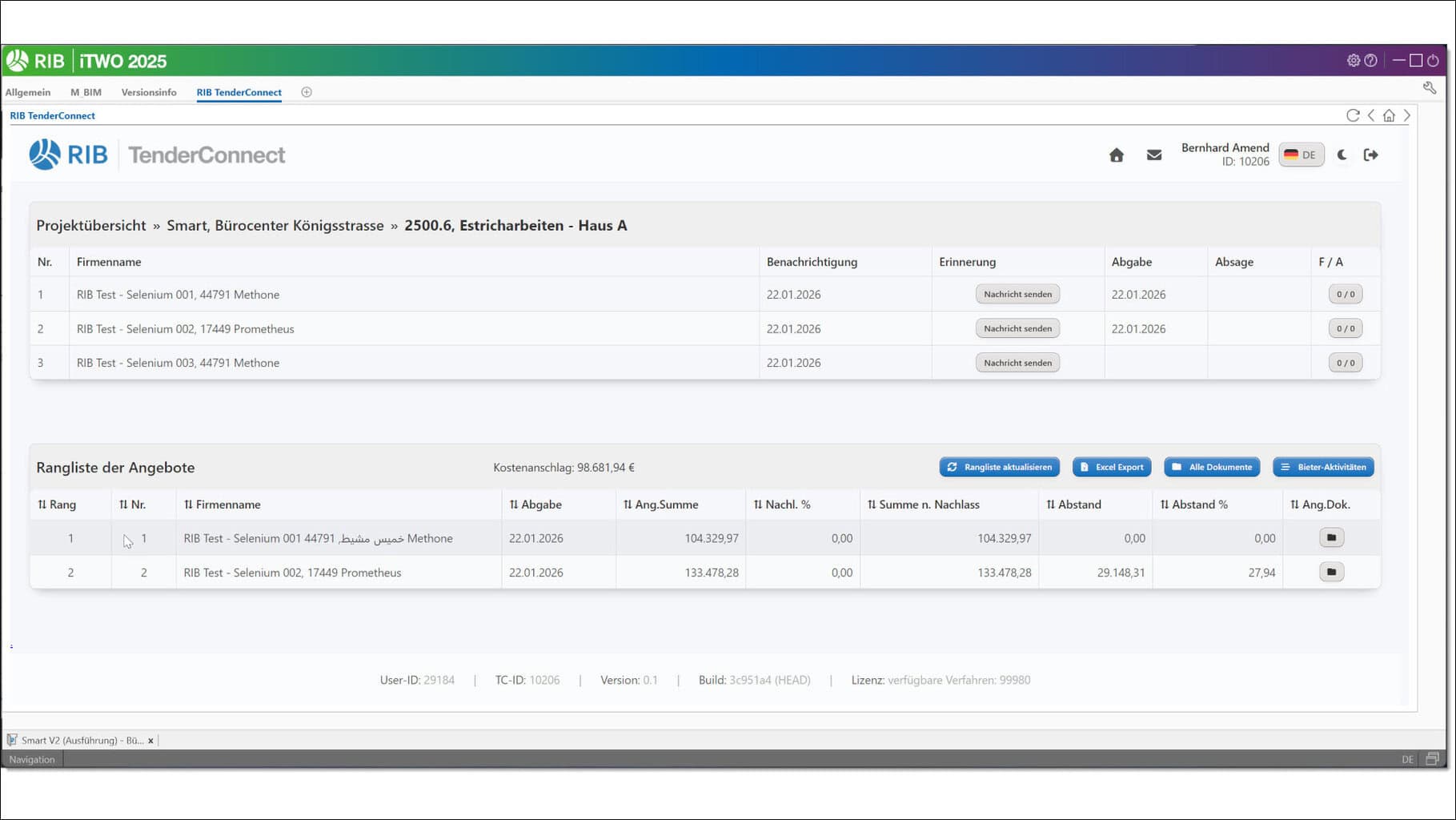Open the M_BIM tab
Screen dimensions: 1456x820
click(86, 92)
